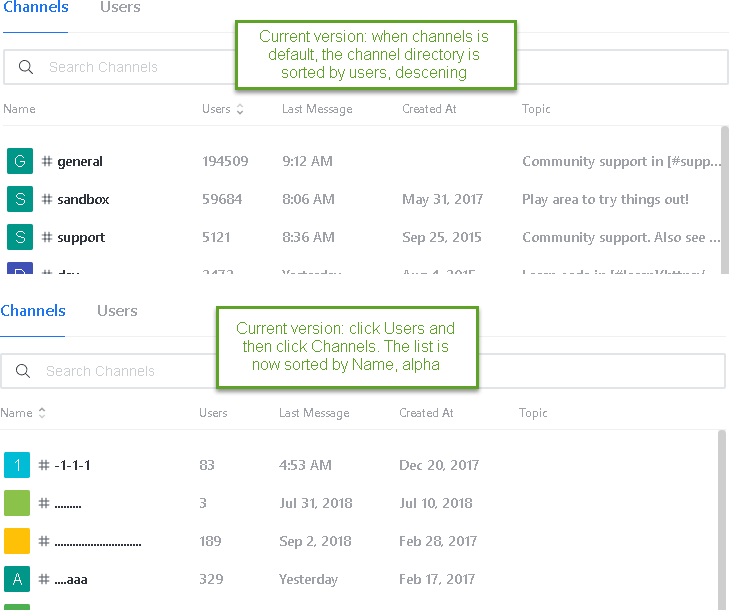This screenshot has height=610, width=729.
Task: Click the green G avatar for general
Action: point(19,161)
